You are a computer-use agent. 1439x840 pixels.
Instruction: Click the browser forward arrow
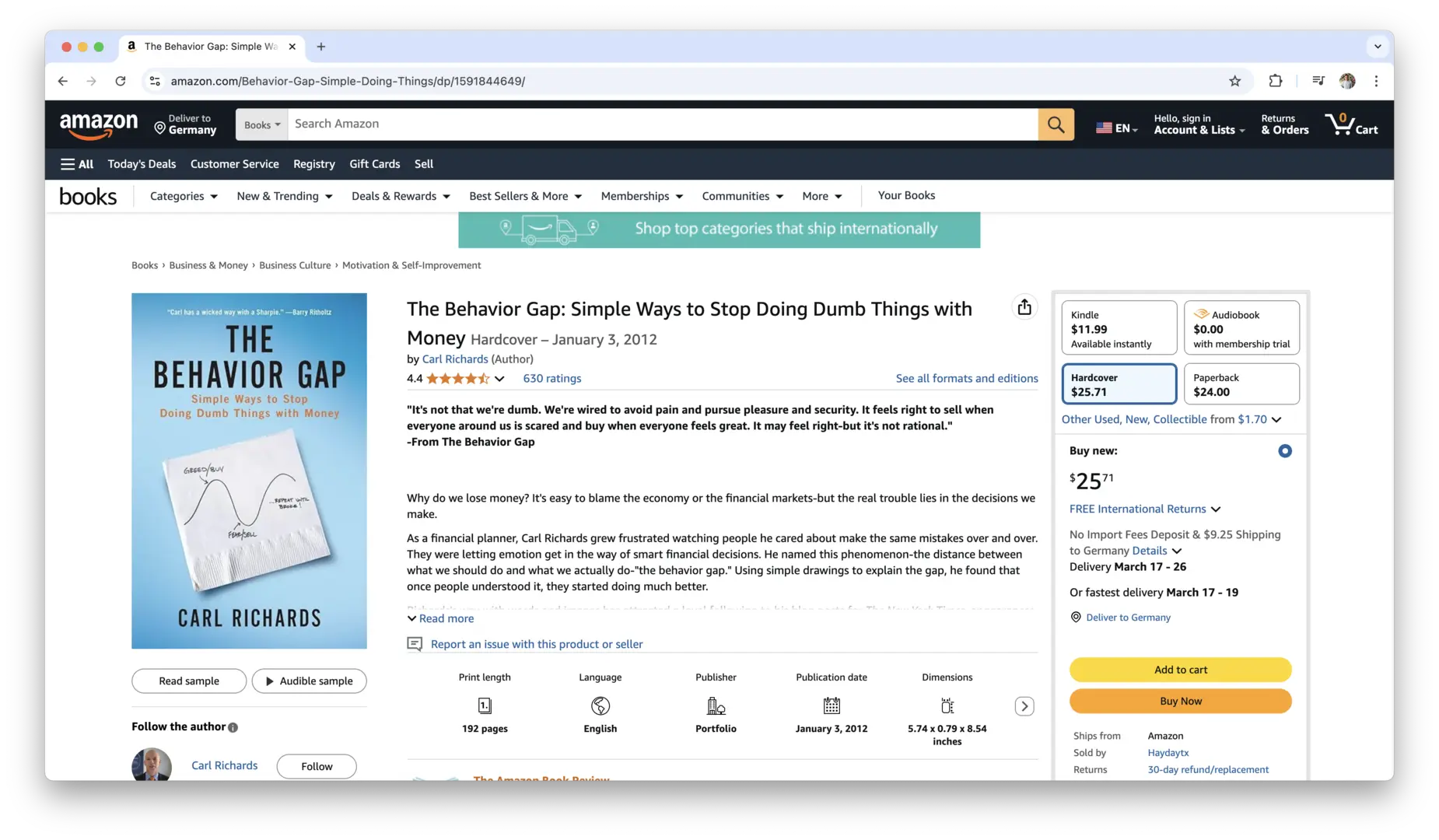click(92, 81)
